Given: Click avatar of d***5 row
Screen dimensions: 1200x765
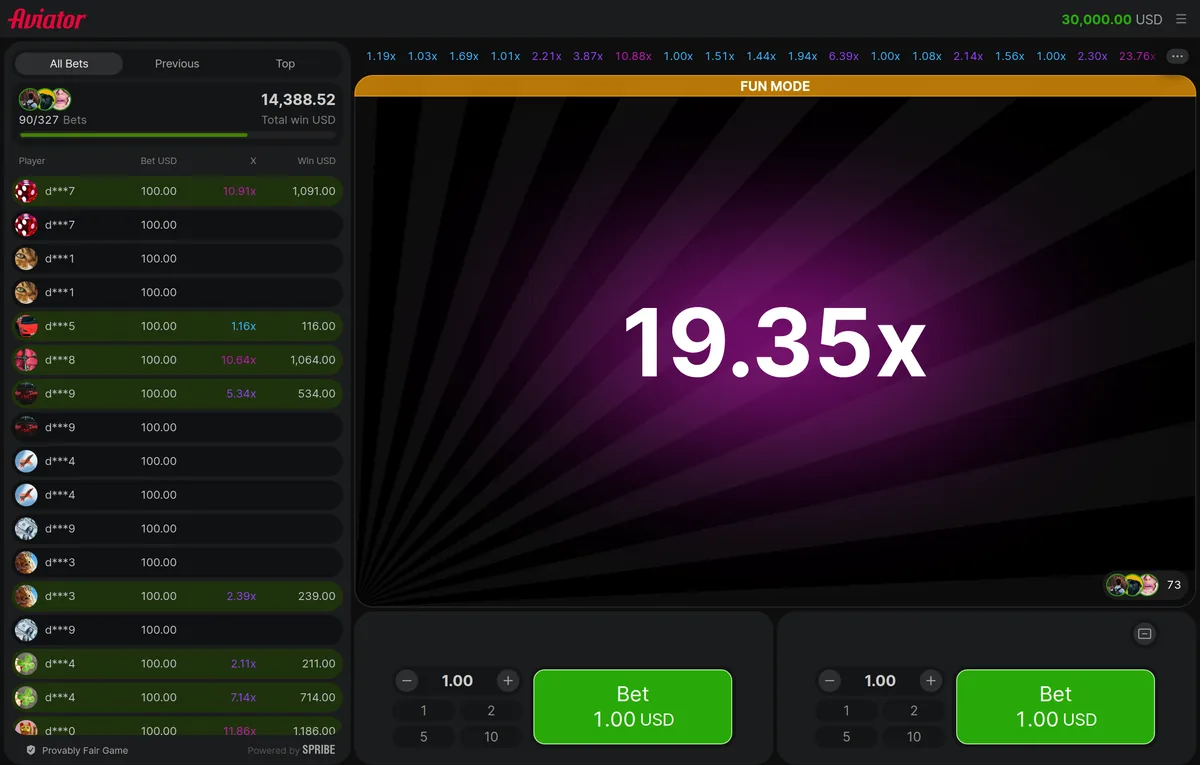Looking at the screenshot, I should [26, 326].
